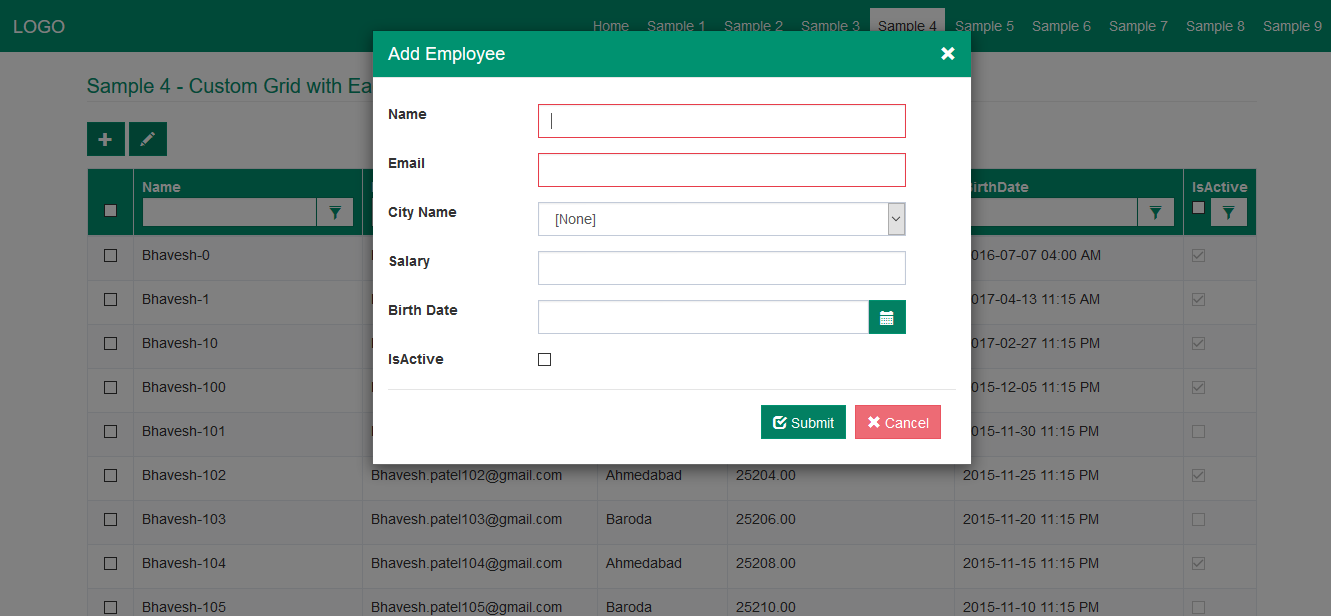The height and width of the screenshot is (616, 1331).
Task: Click the date 2015-11-25 11:15 PM
Action: point(1031,475)
